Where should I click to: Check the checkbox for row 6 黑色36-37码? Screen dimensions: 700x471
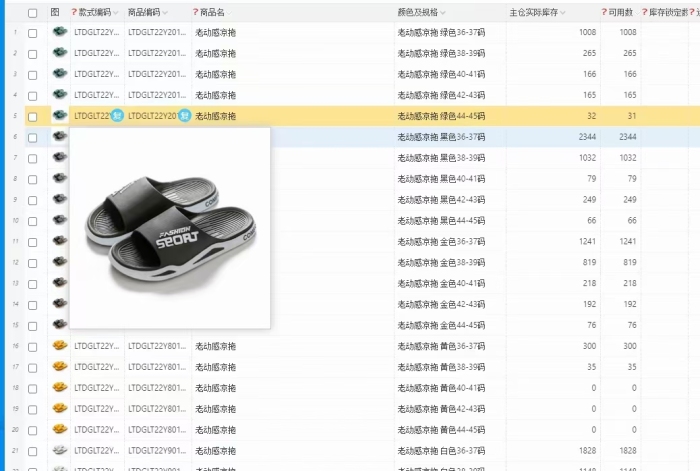(33, 138)
